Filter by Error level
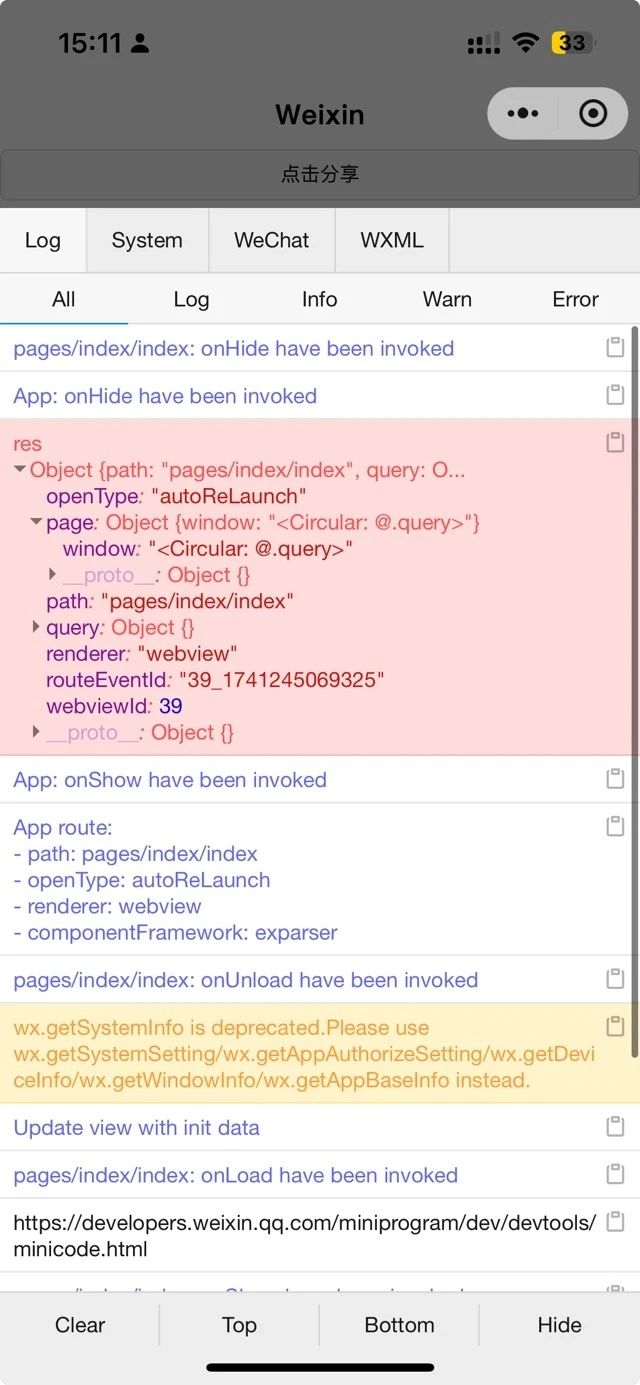The image size is (640, 1385). click(576, 299)
